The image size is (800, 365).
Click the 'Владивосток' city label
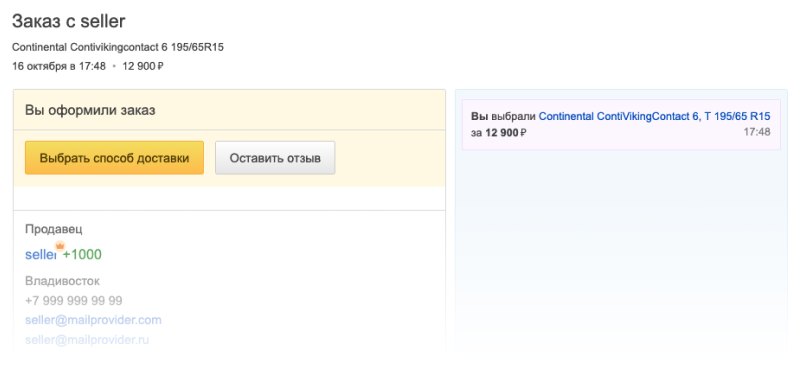pos(62,281)
